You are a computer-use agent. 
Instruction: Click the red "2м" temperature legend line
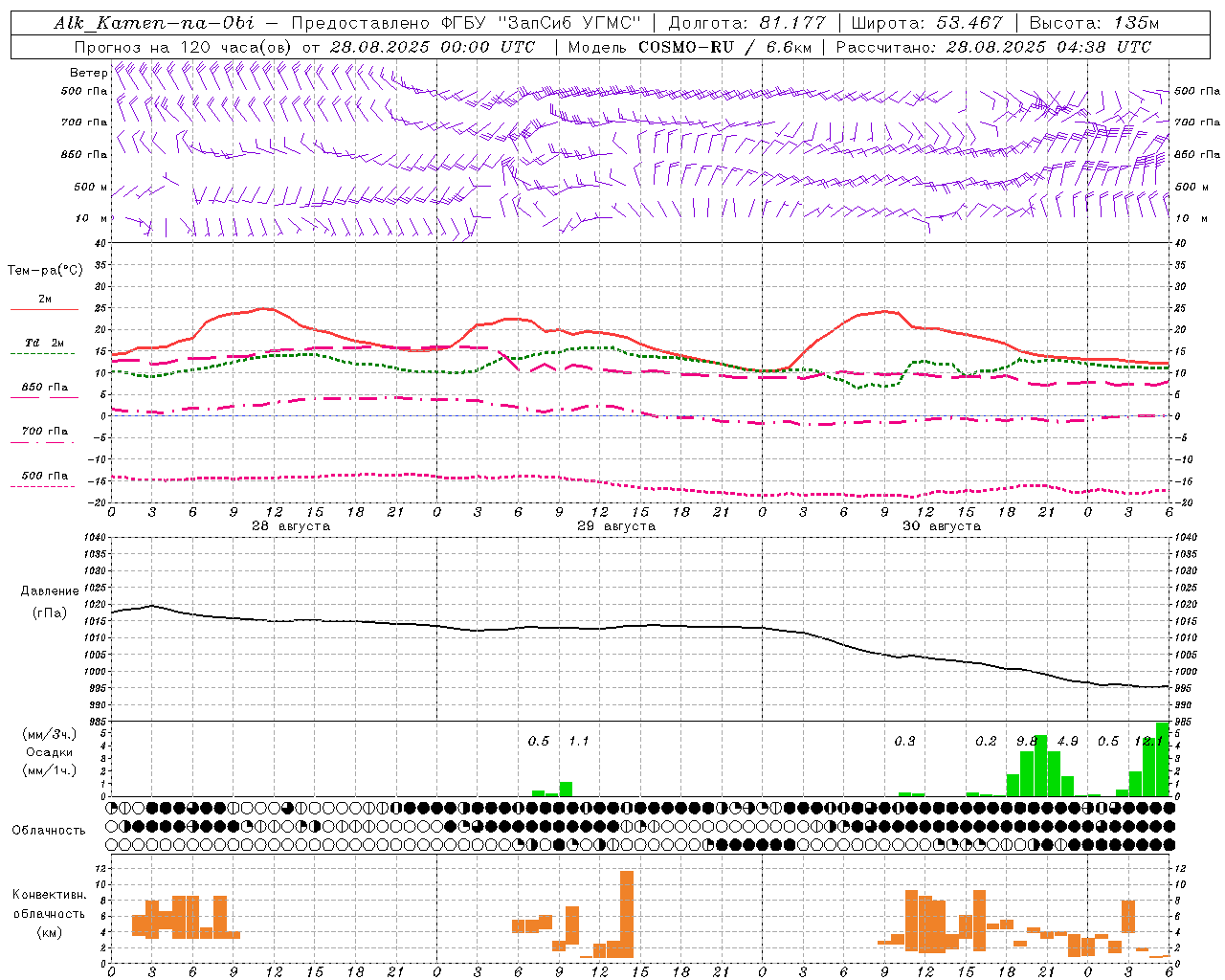tap(44, 309)
